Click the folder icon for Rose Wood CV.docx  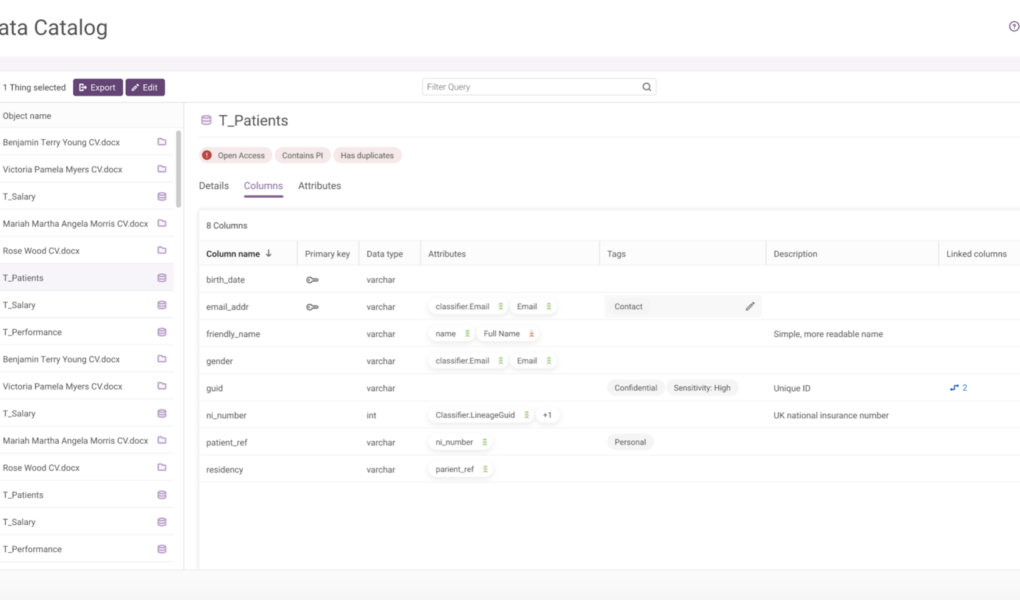coord(162,250)
